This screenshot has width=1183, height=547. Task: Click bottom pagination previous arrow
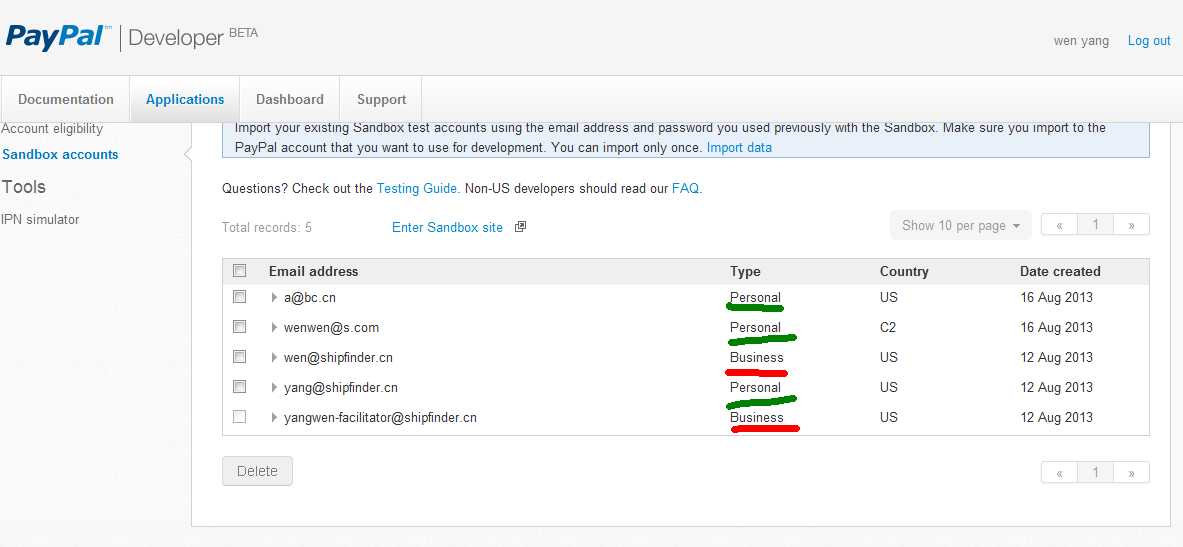pyautogui.click(x=1059, y=473)
